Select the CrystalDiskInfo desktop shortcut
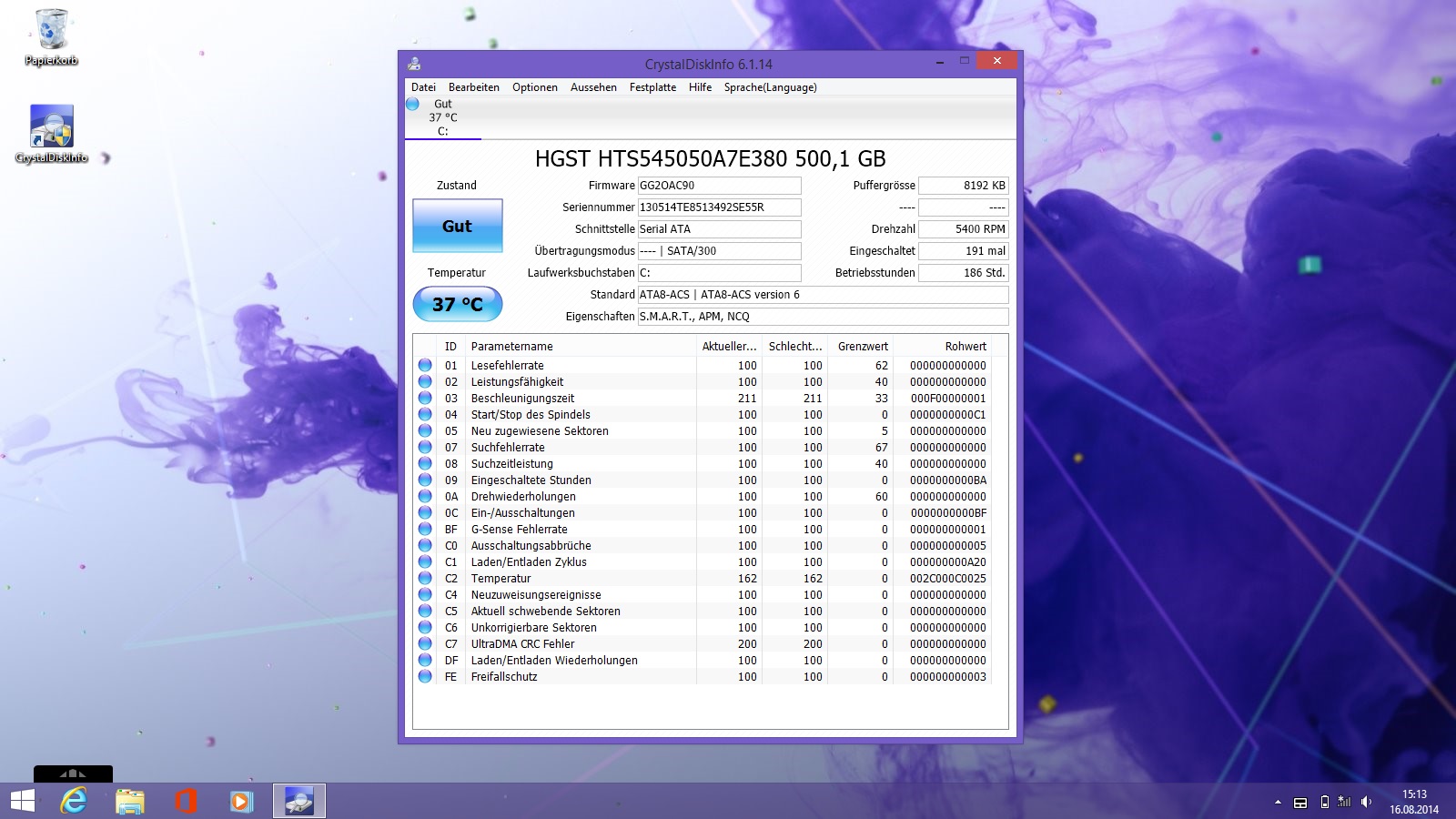This screenshot has height=819, width=1456. (51, 134)
